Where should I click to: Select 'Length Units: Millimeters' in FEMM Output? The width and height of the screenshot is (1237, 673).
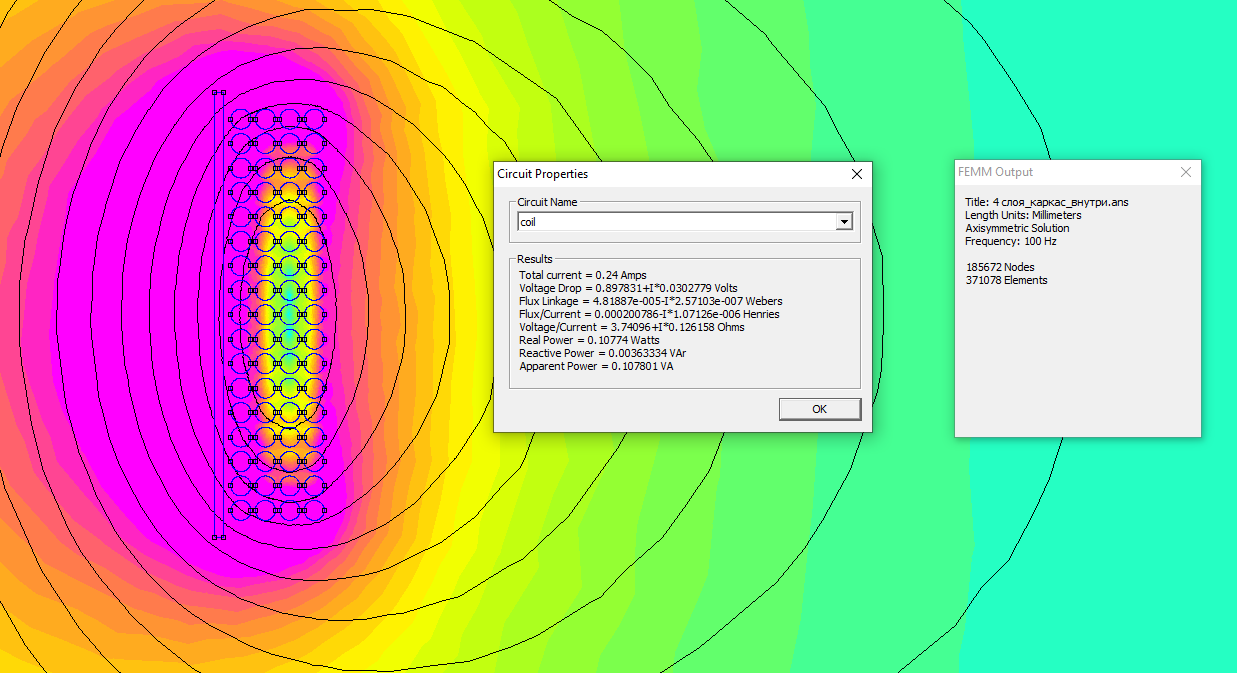pyautogui.click(x=1023, y=215)
